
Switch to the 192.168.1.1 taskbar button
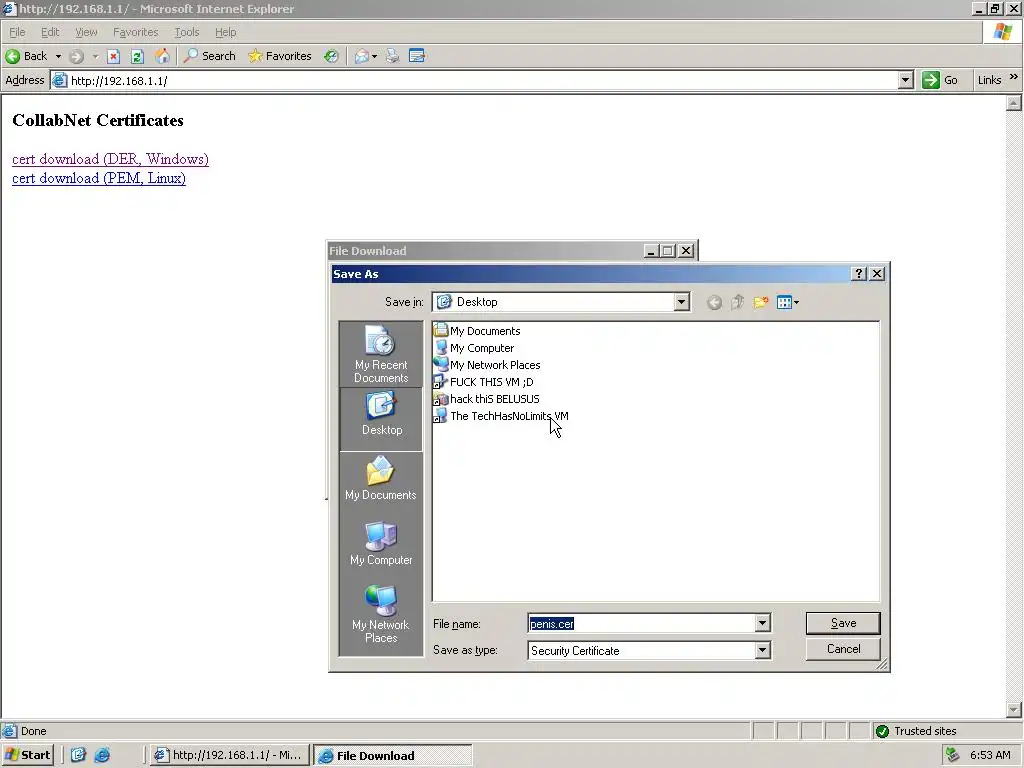click(x=229, y=755)
